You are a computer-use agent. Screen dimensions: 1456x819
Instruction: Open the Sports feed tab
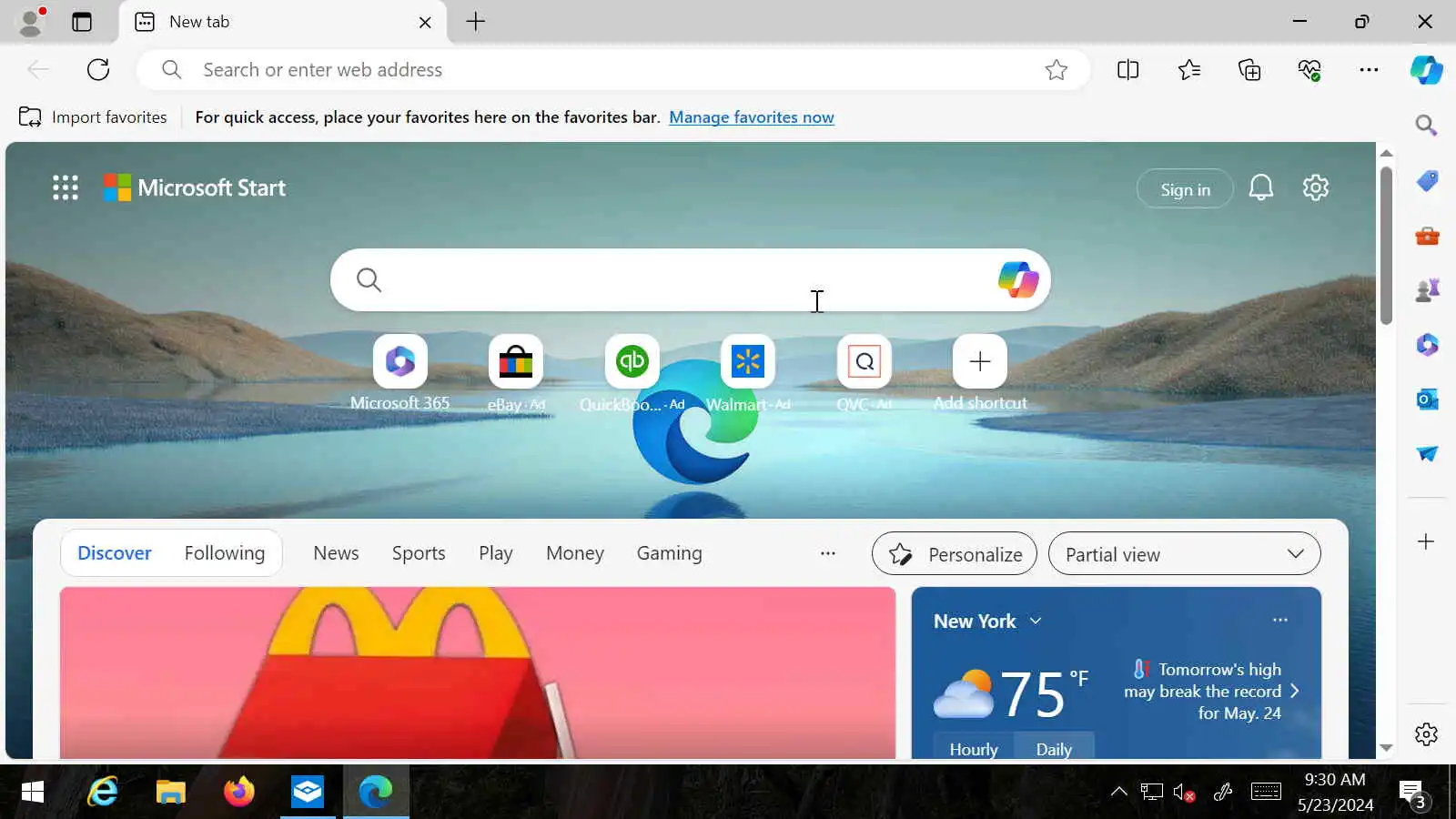click(419, 553)
